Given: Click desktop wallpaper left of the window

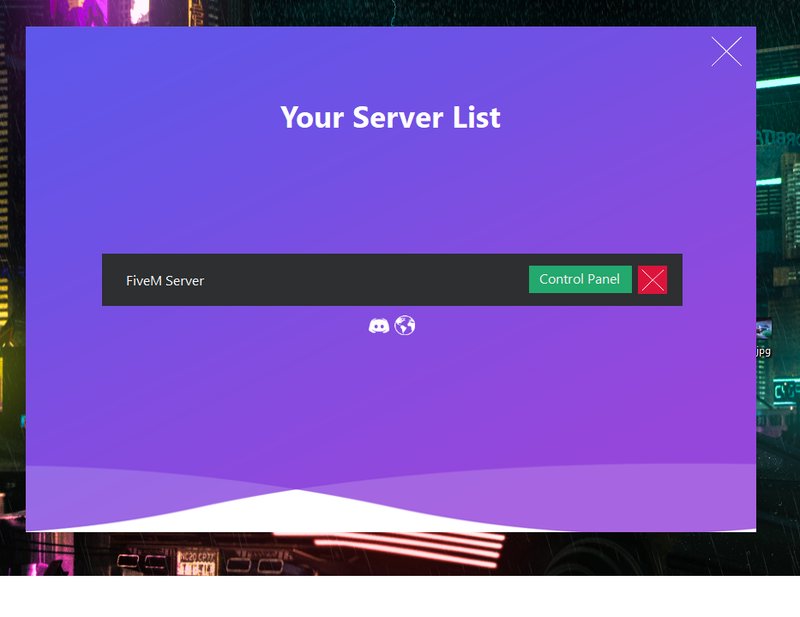Looking at the screenshot, I should pos(12,300).
